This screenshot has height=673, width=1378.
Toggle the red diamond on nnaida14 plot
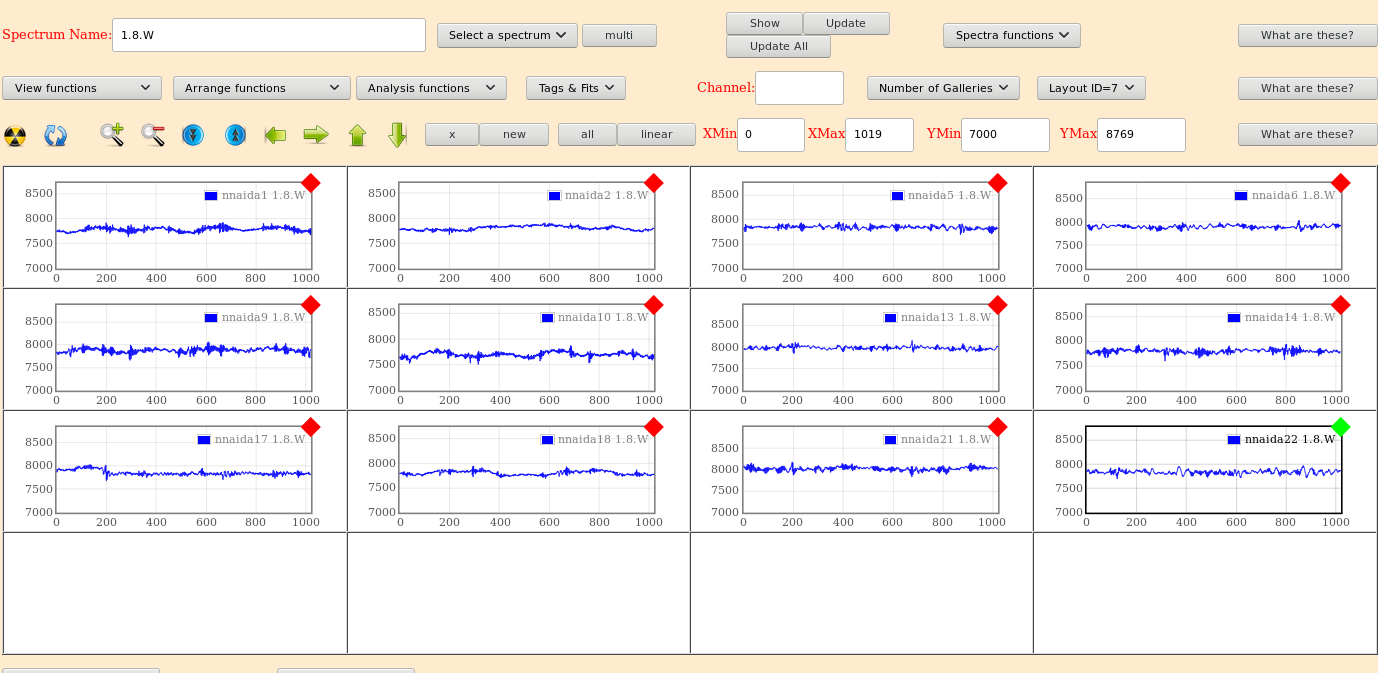coord(1341,305)
